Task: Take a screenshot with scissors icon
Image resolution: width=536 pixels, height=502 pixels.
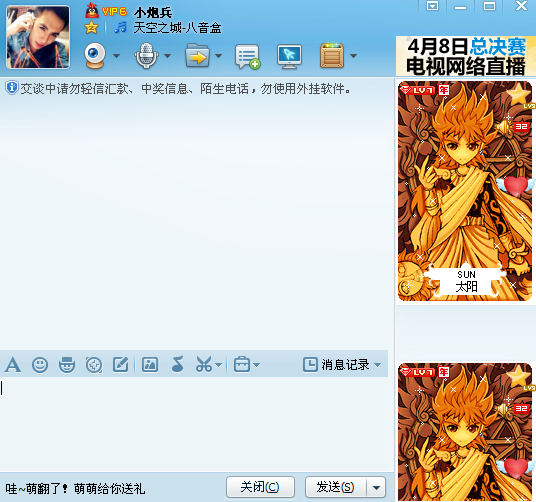Action: tap(204, 365)
